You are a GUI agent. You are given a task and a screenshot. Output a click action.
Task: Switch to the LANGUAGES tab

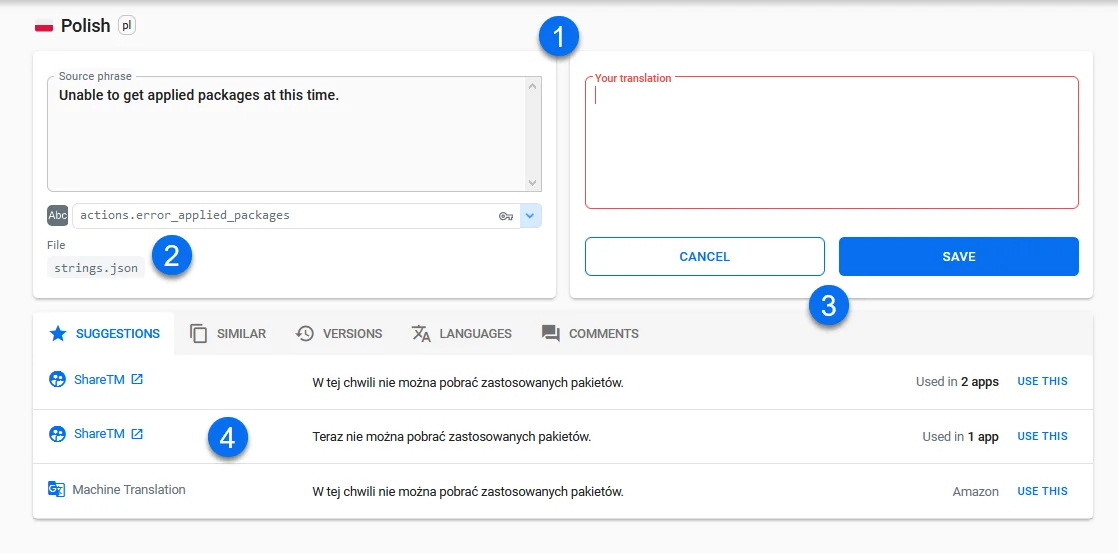[x=462, y=334]
